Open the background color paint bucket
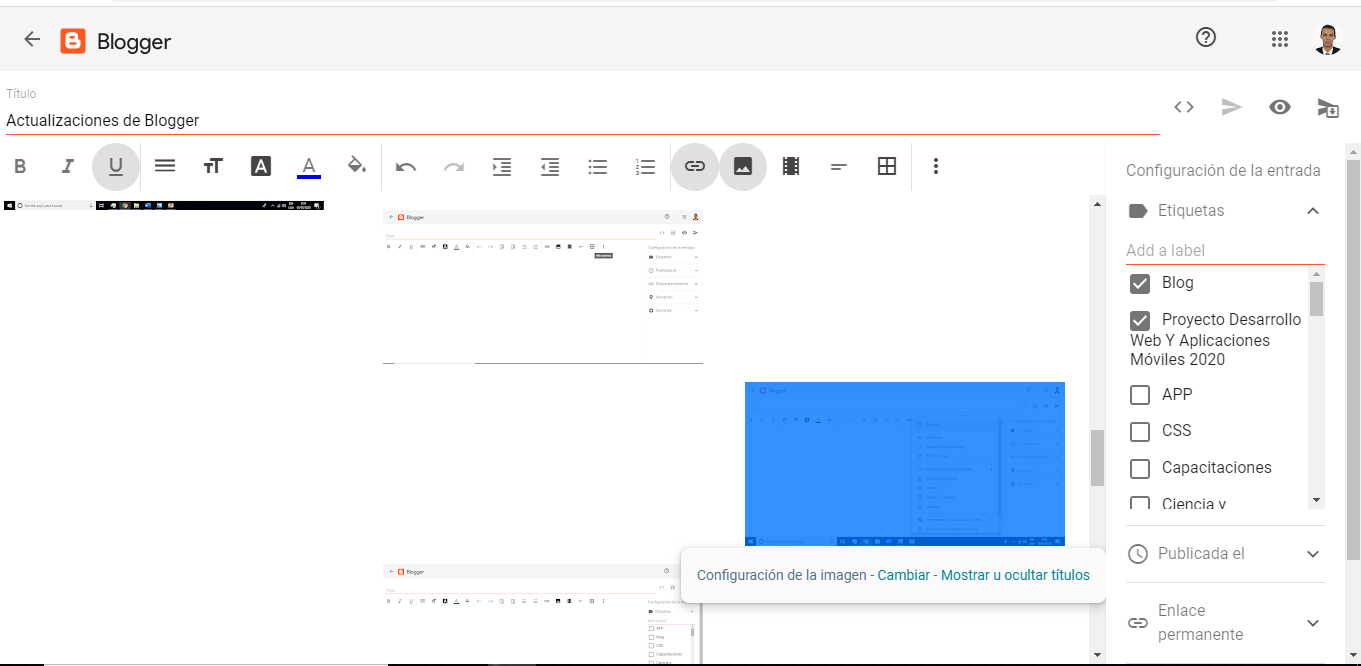This screenshot has height=666, width=1361. click(x=357, y=166)
